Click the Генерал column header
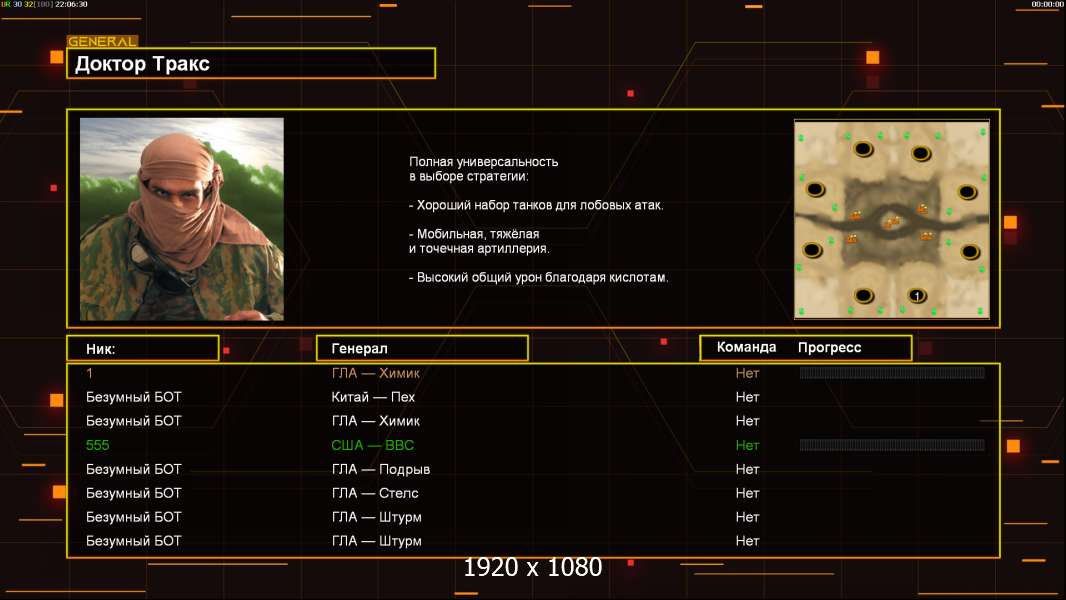Viewport: 1066px width, 600px height. [422, 349]
